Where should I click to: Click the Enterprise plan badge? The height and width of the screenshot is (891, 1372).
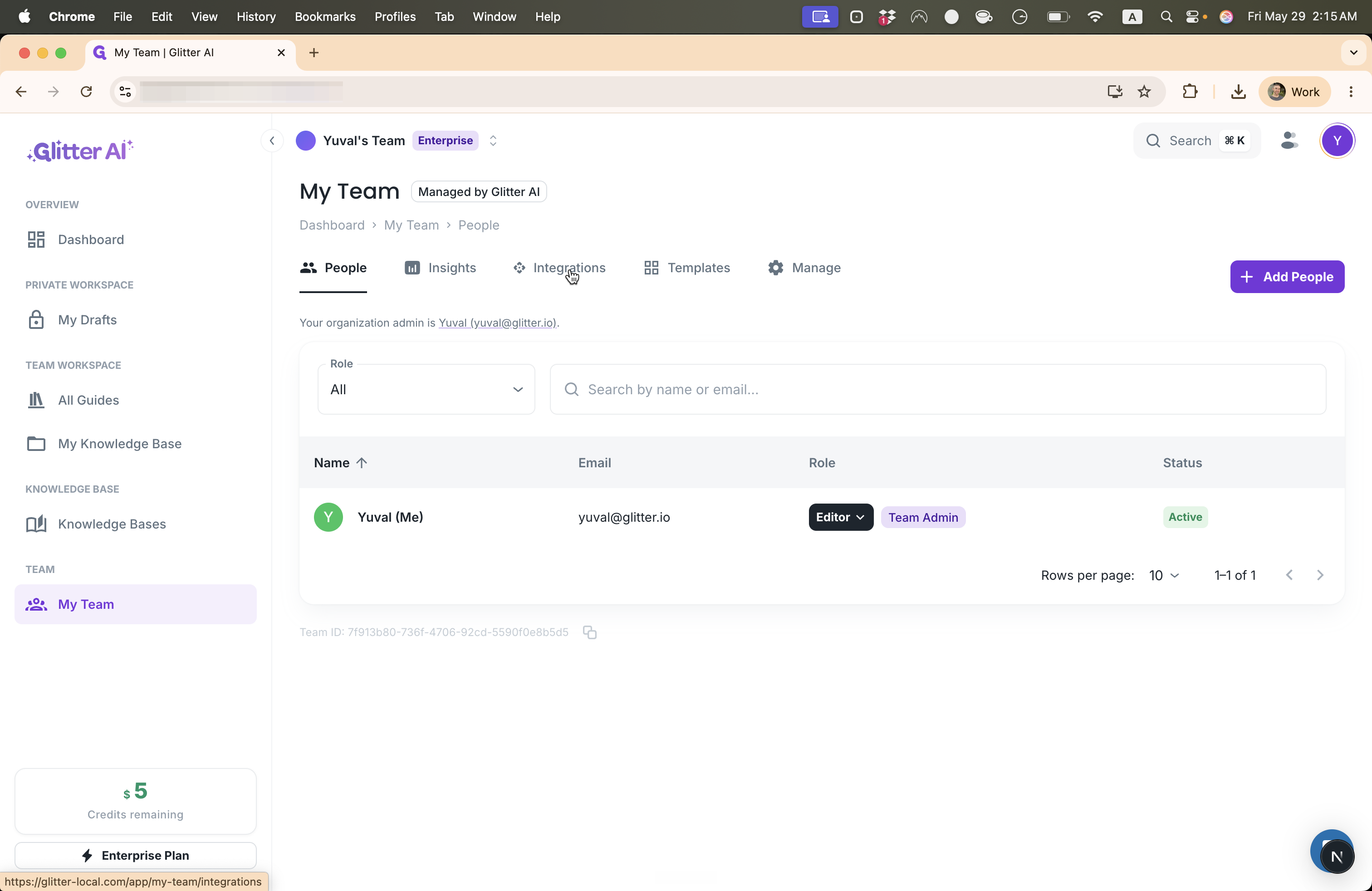tap(445, 141)
